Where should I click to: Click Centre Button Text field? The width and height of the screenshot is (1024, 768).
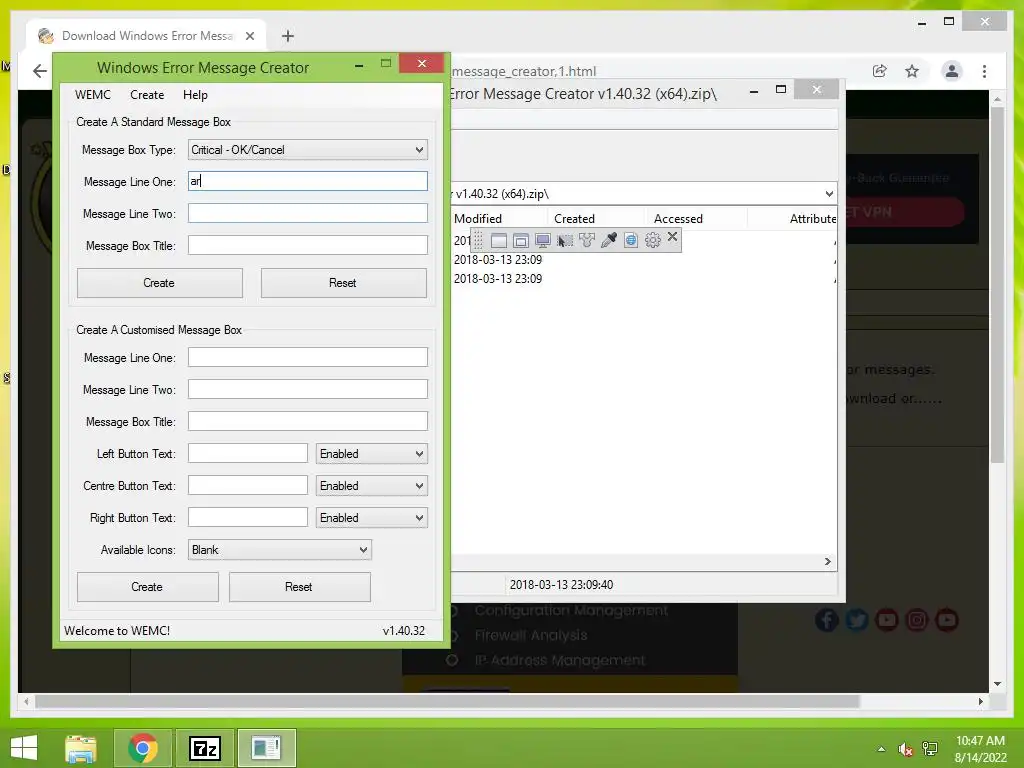tap(248, 485)
